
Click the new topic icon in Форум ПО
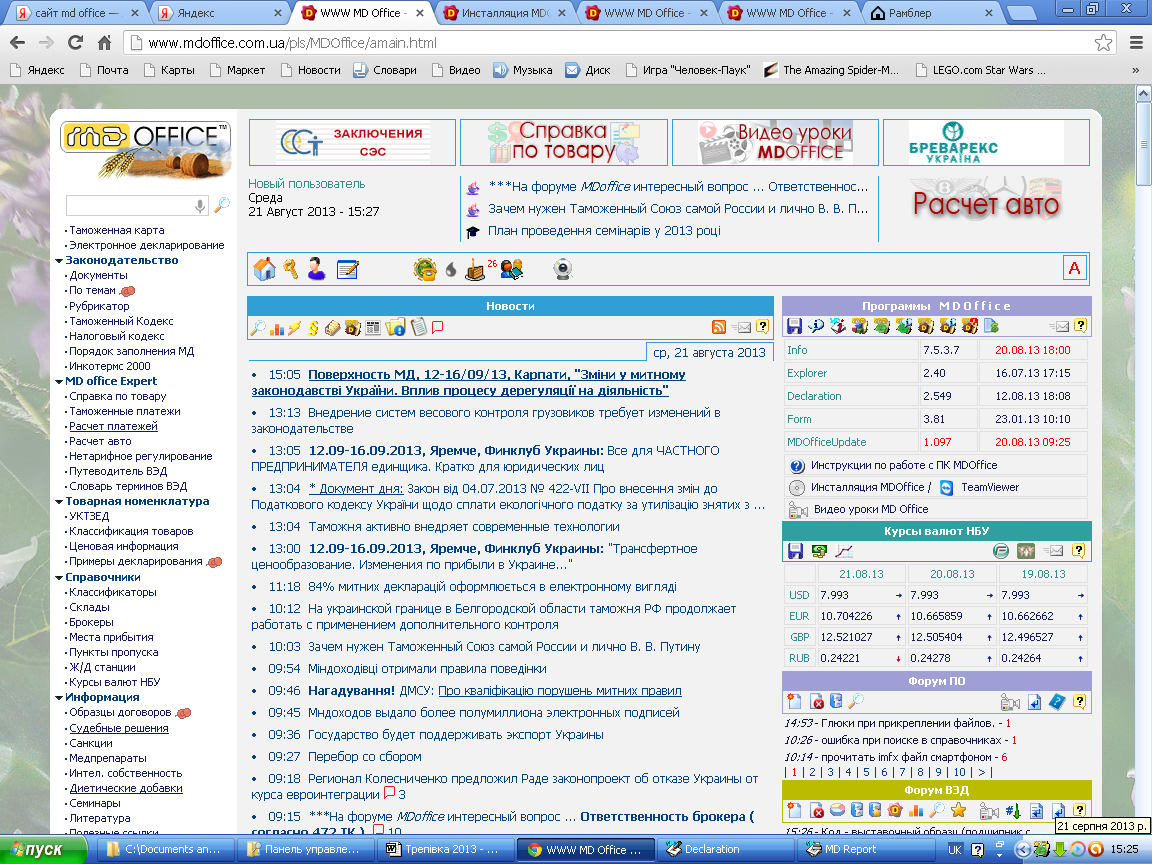(794, 702)
